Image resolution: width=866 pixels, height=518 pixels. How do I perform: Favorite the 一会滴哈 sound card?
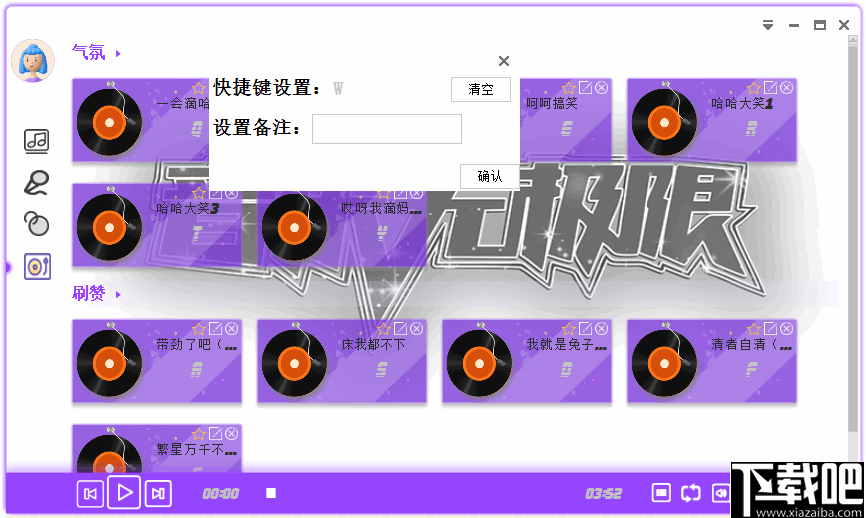(x=199, y=87)
